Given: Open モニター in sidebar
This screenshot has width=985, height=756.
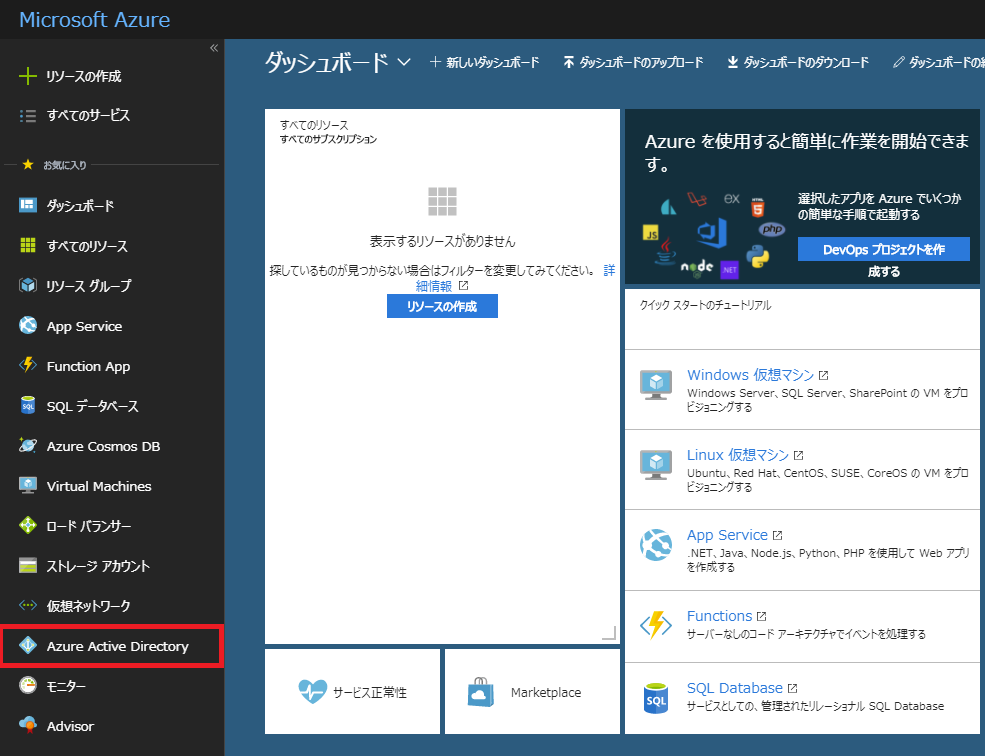Looking at the screenshot, I should point(66,686).
